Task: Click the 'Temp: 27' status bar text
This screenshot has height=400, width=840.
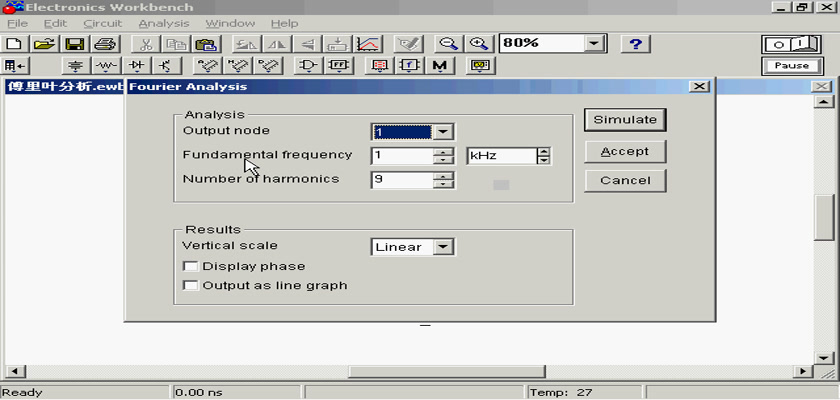Action: point(561,393)
